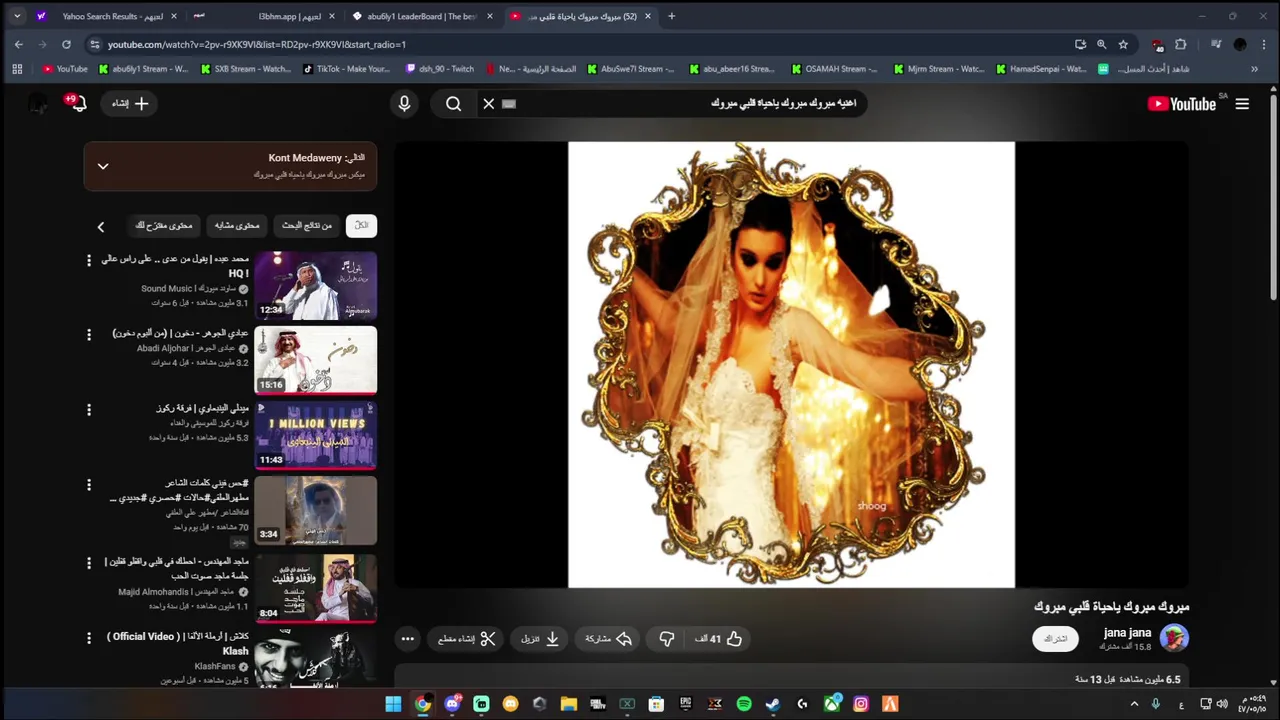Select the first highlighted 'الكل' chip

coord(361,226)
